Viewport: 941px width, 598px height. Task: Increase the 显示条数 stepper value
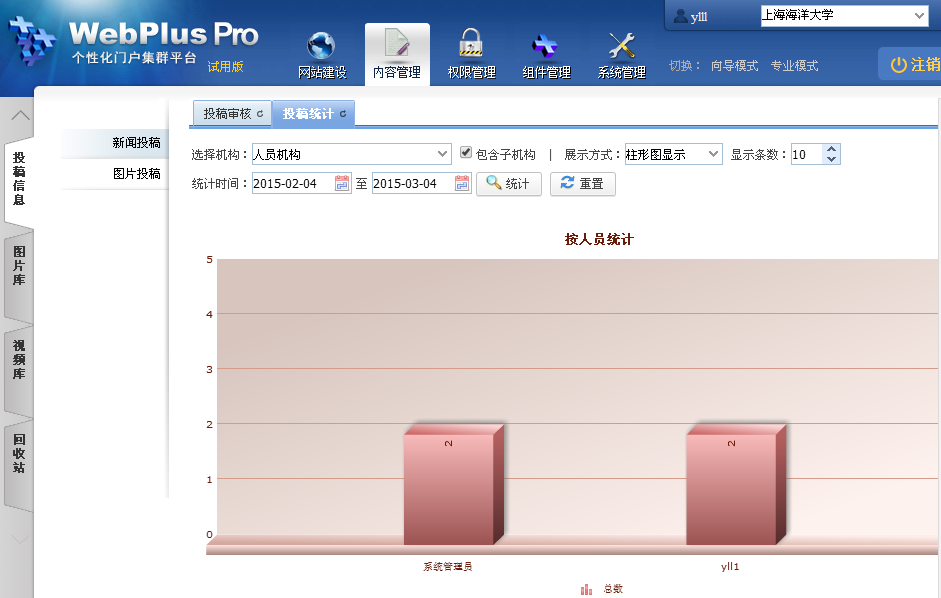coord(832,149)
